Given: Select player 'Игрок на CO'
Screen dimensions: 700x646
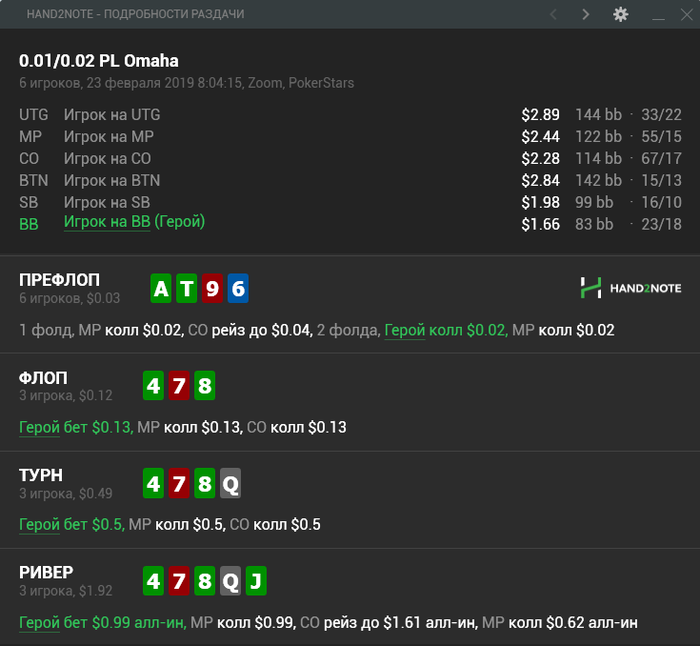Looking at the screenshot, I should pyautogui.click(x=108, y=158).
